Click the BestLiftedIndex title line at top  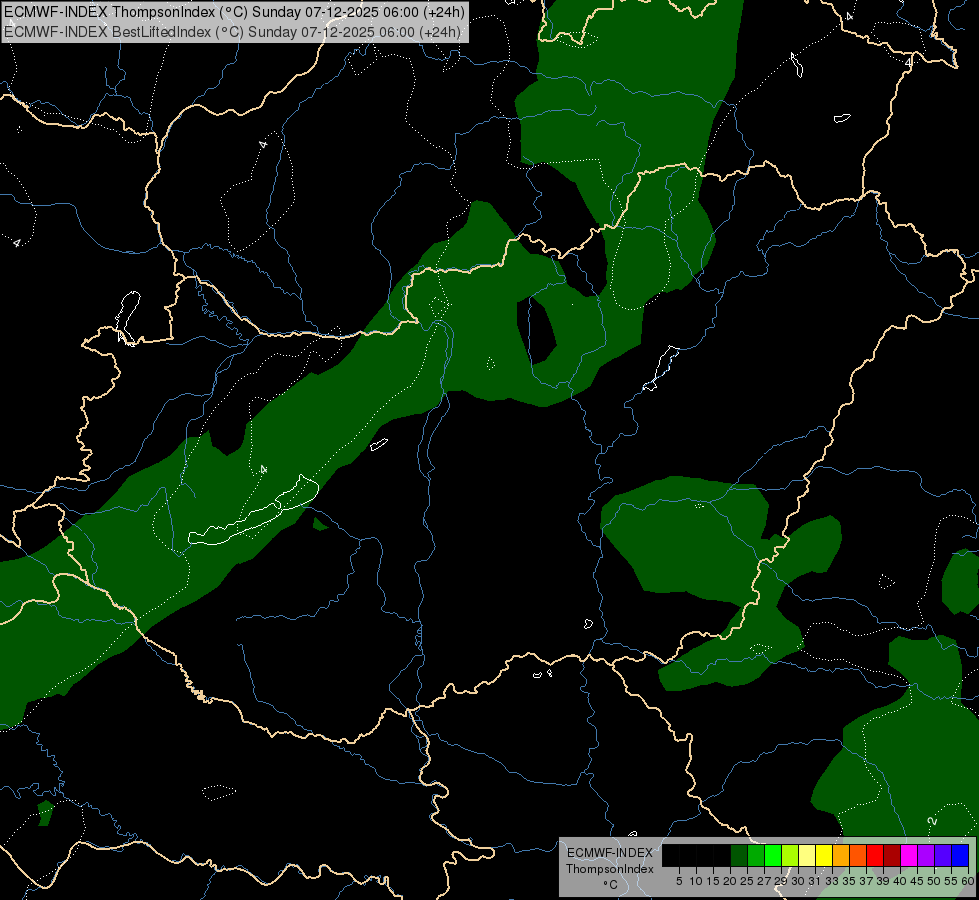[233, 32]
